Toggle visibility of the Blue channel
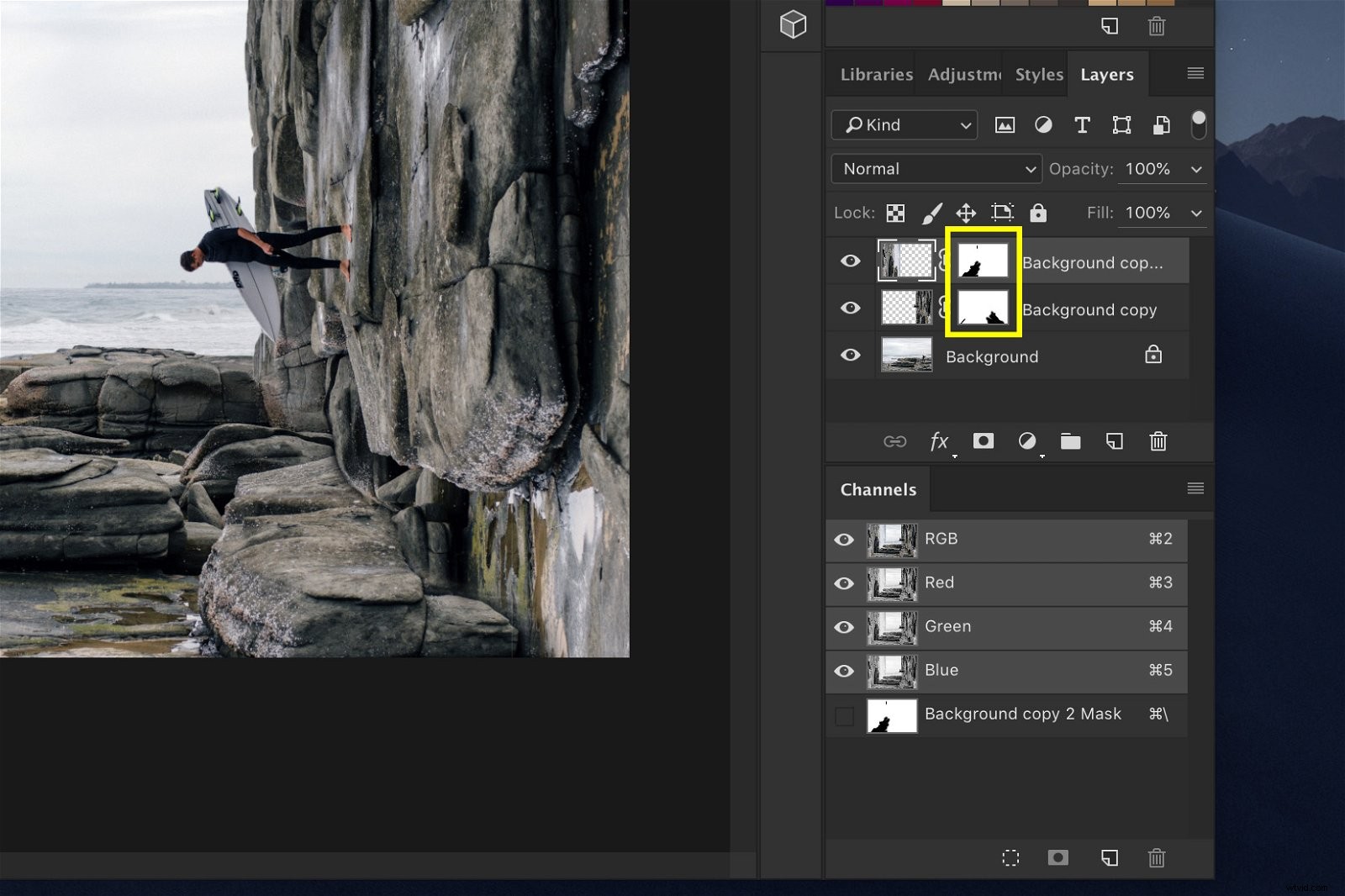Image resolution: width=1345 pixels, height=896 pixels. [844, 671]
